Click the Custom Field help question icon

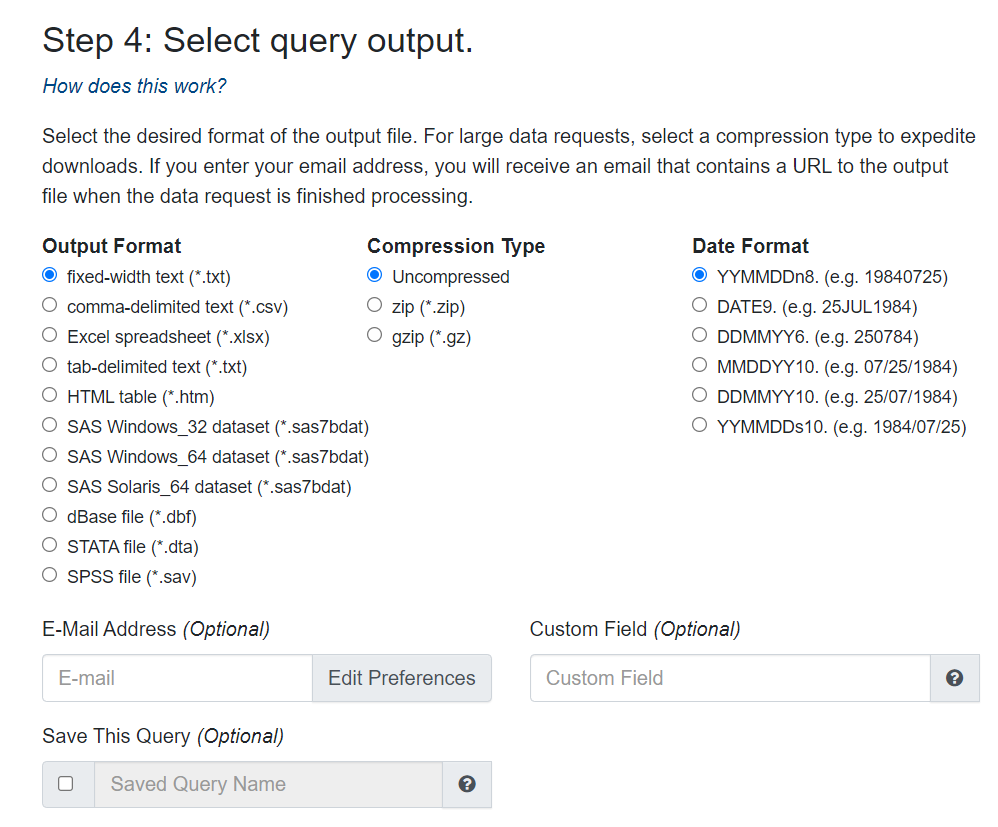pyautogui.click(x=954, y=678)
